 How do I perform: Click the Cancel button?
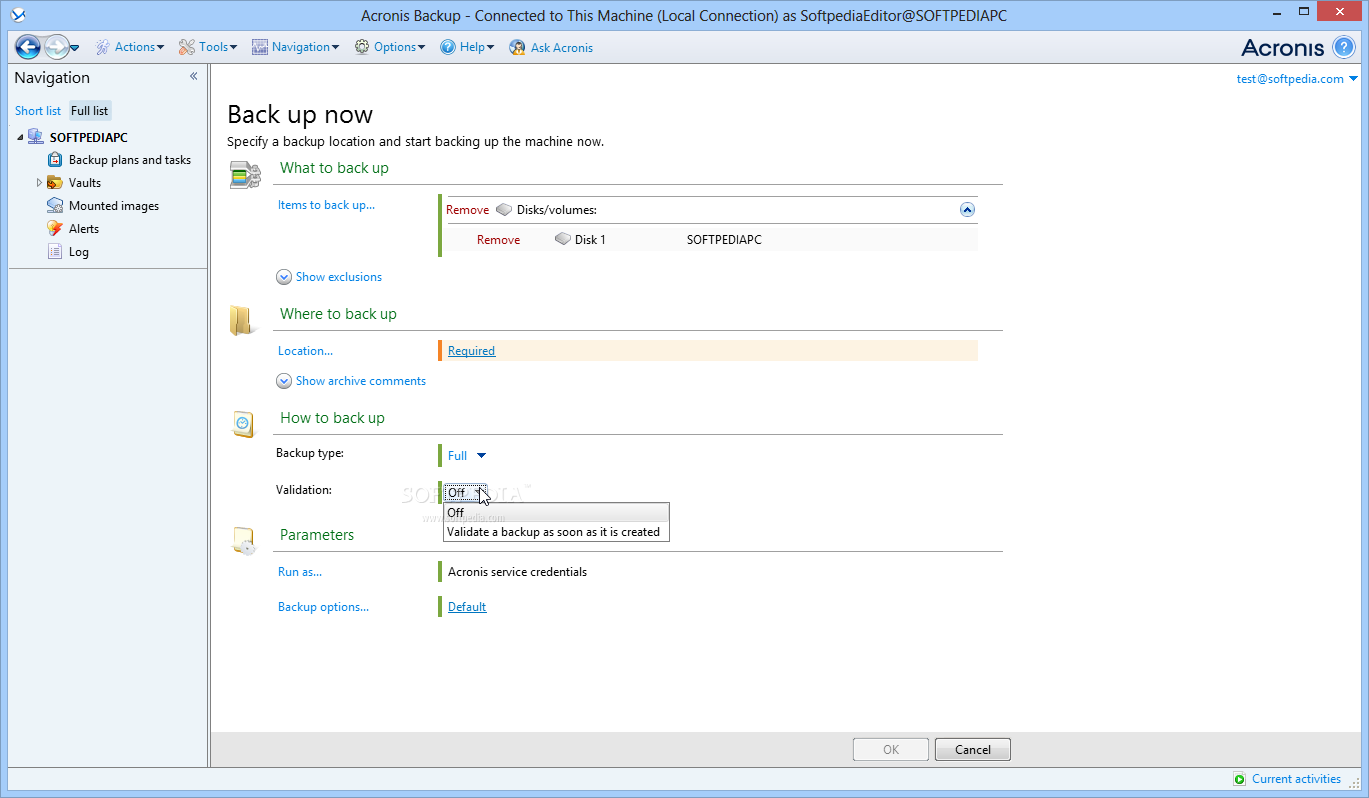click(973, 750)
